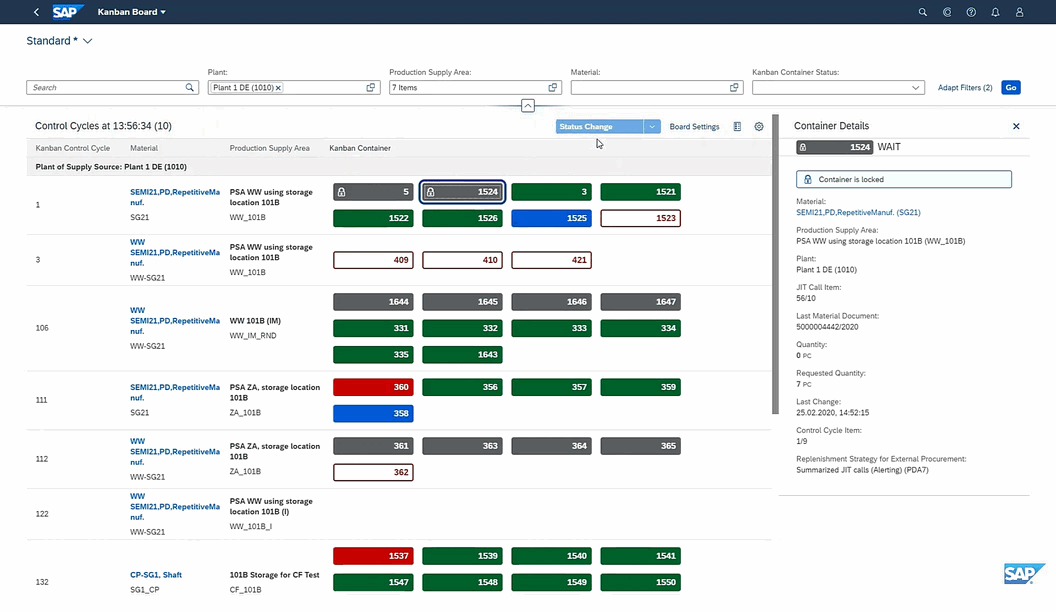Click control cycle number 122
The image size is (1056, 612).
[42, 514]
